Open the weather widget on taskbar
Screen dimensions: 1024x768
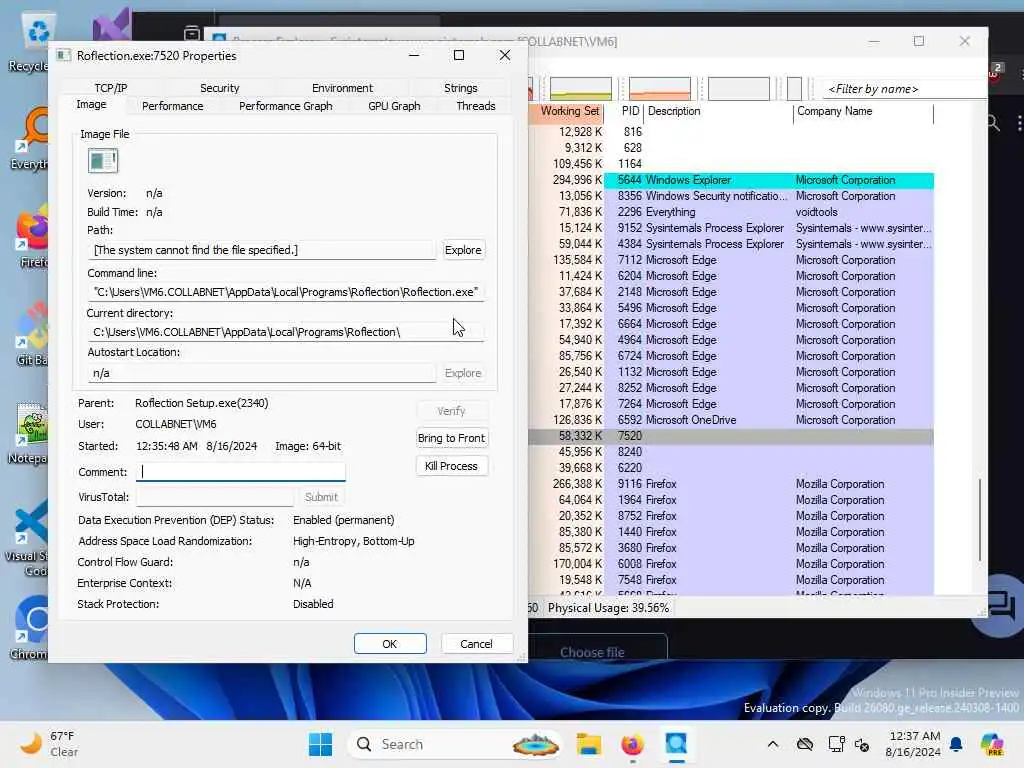tap(50, 744)
